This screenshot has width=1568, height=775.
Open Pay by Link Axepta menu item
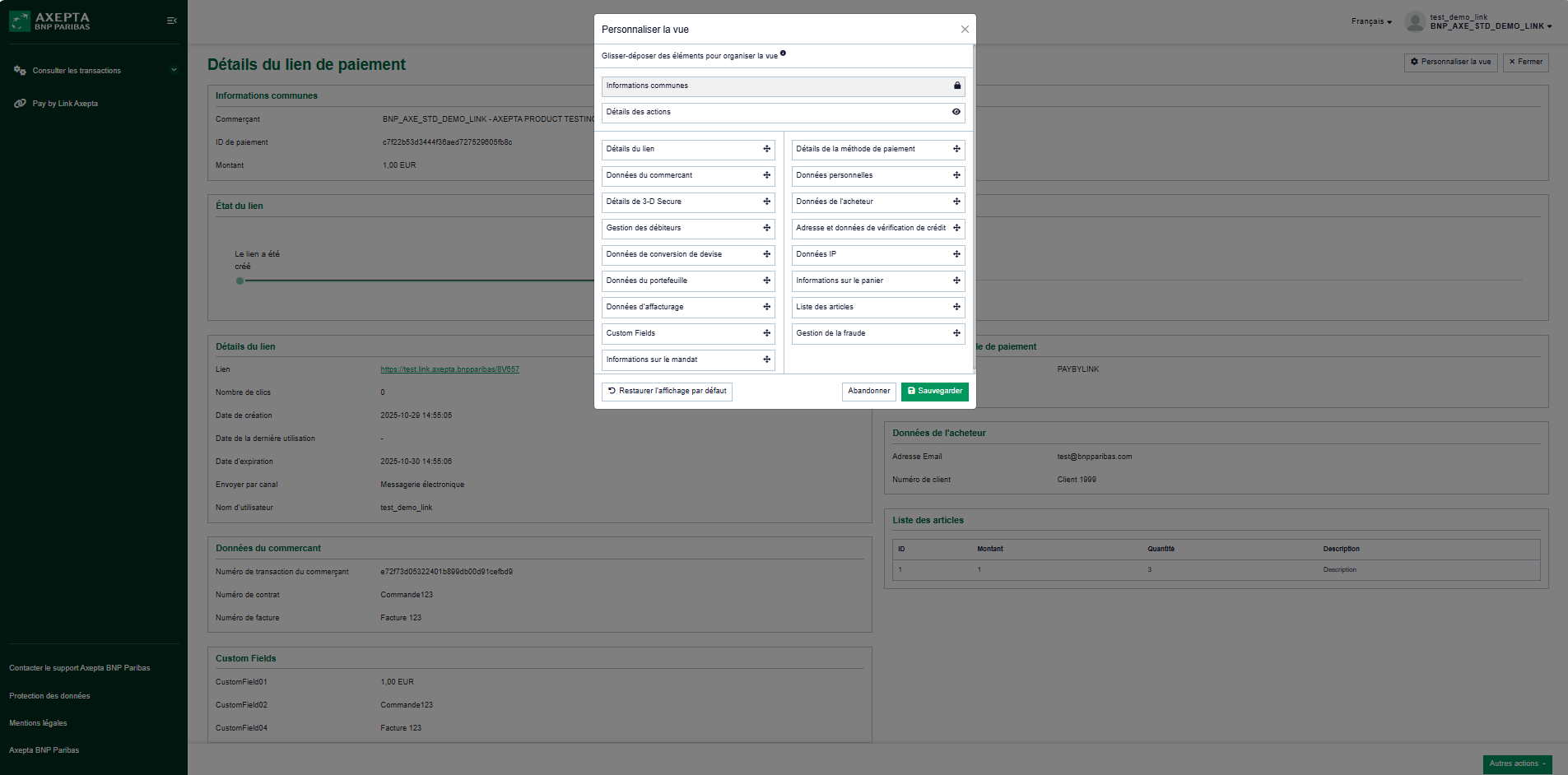click(65, 104)
